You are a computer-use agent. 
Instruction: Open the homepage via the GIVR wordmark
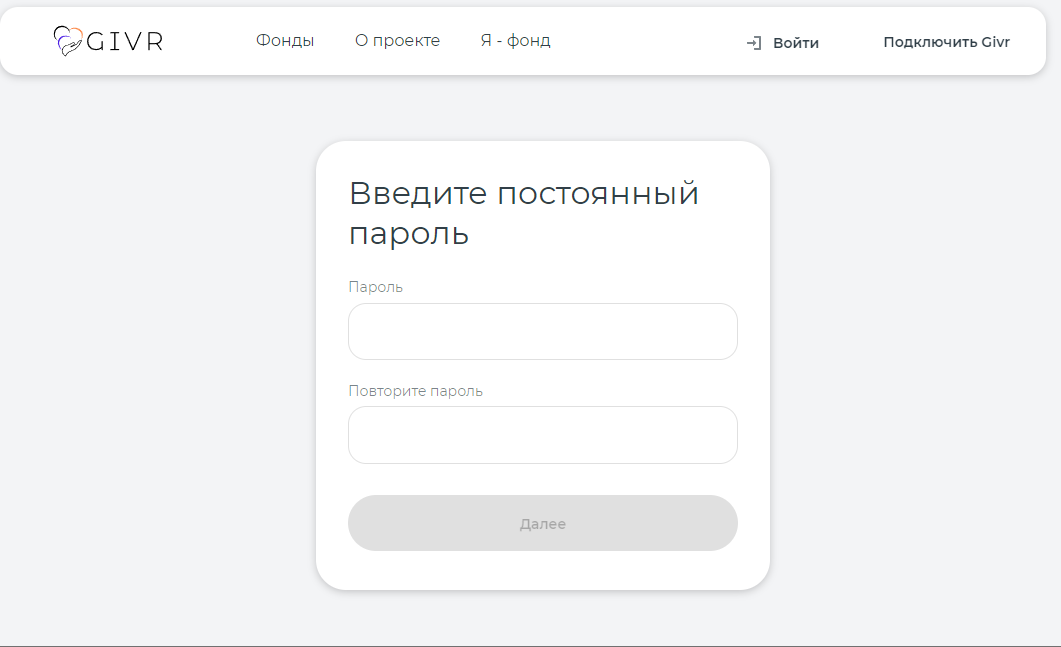coord(125,41)
